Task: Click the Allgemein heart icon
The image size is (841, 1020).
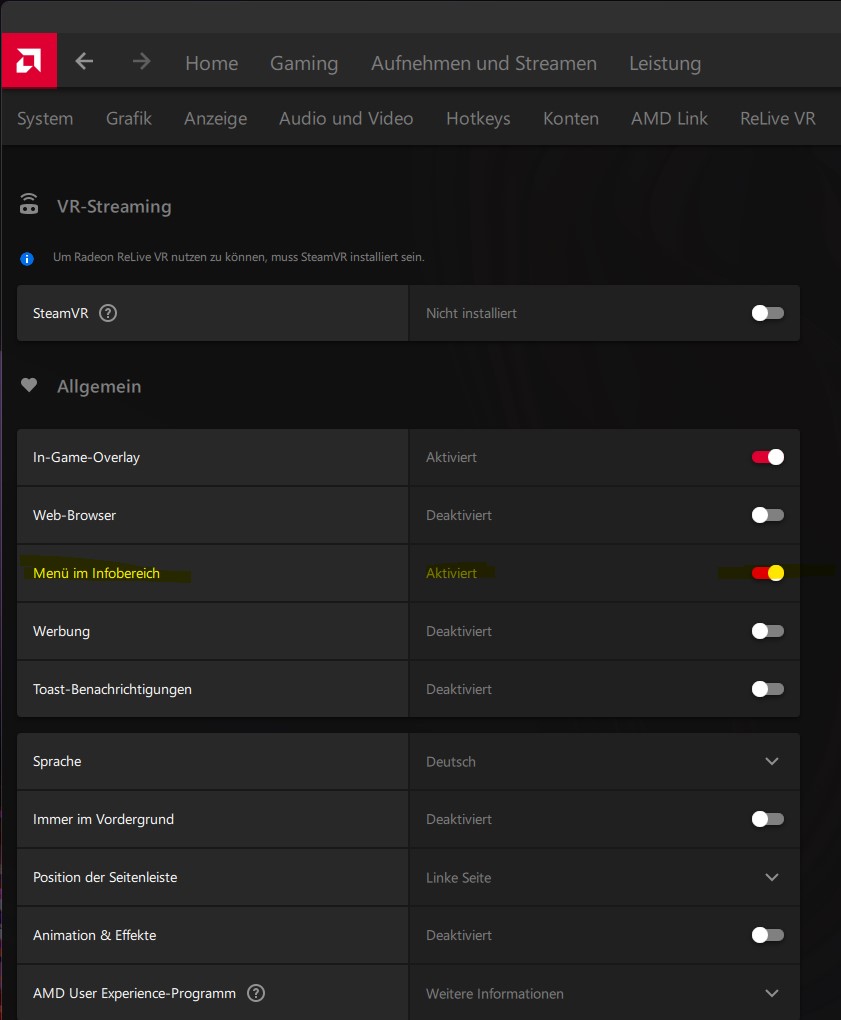Action: pyautogui.click(x=29, y=386)
